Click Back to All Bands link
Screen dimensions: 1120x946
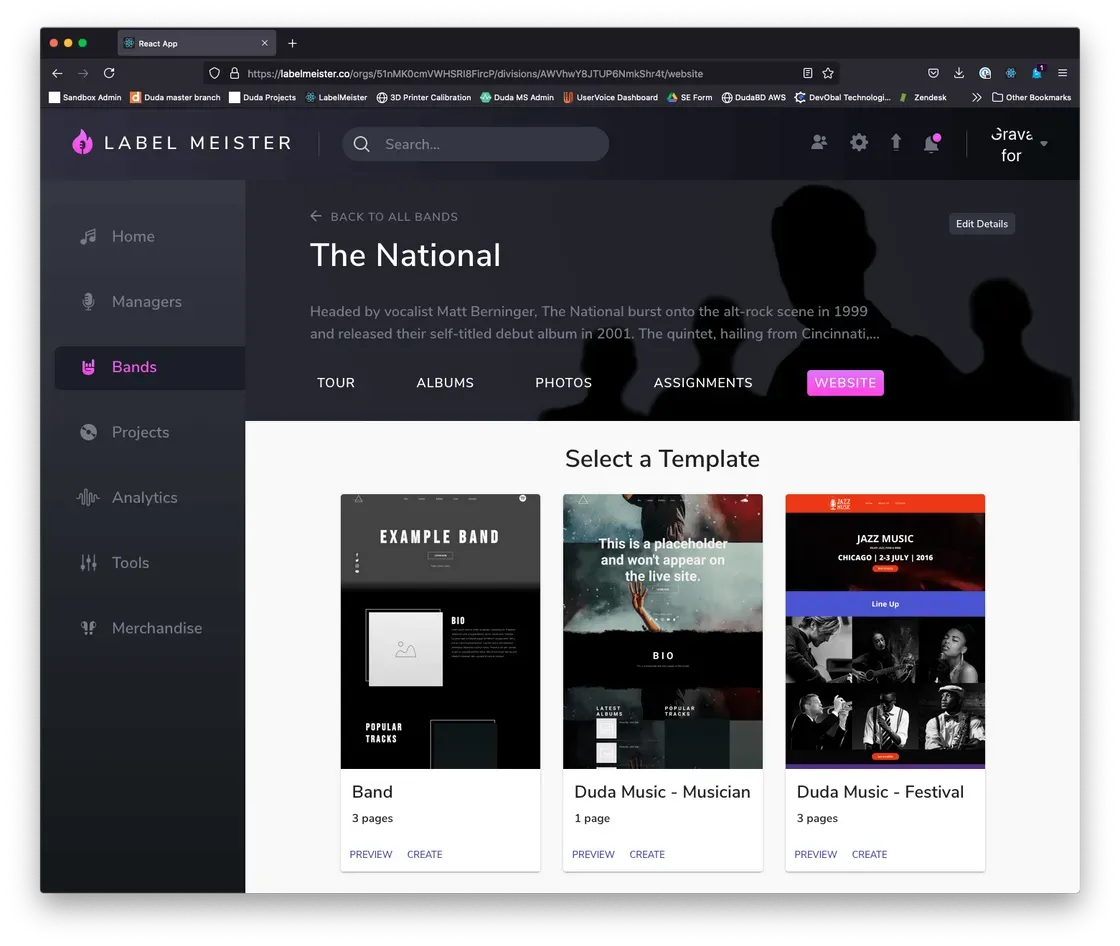[384, 217]
